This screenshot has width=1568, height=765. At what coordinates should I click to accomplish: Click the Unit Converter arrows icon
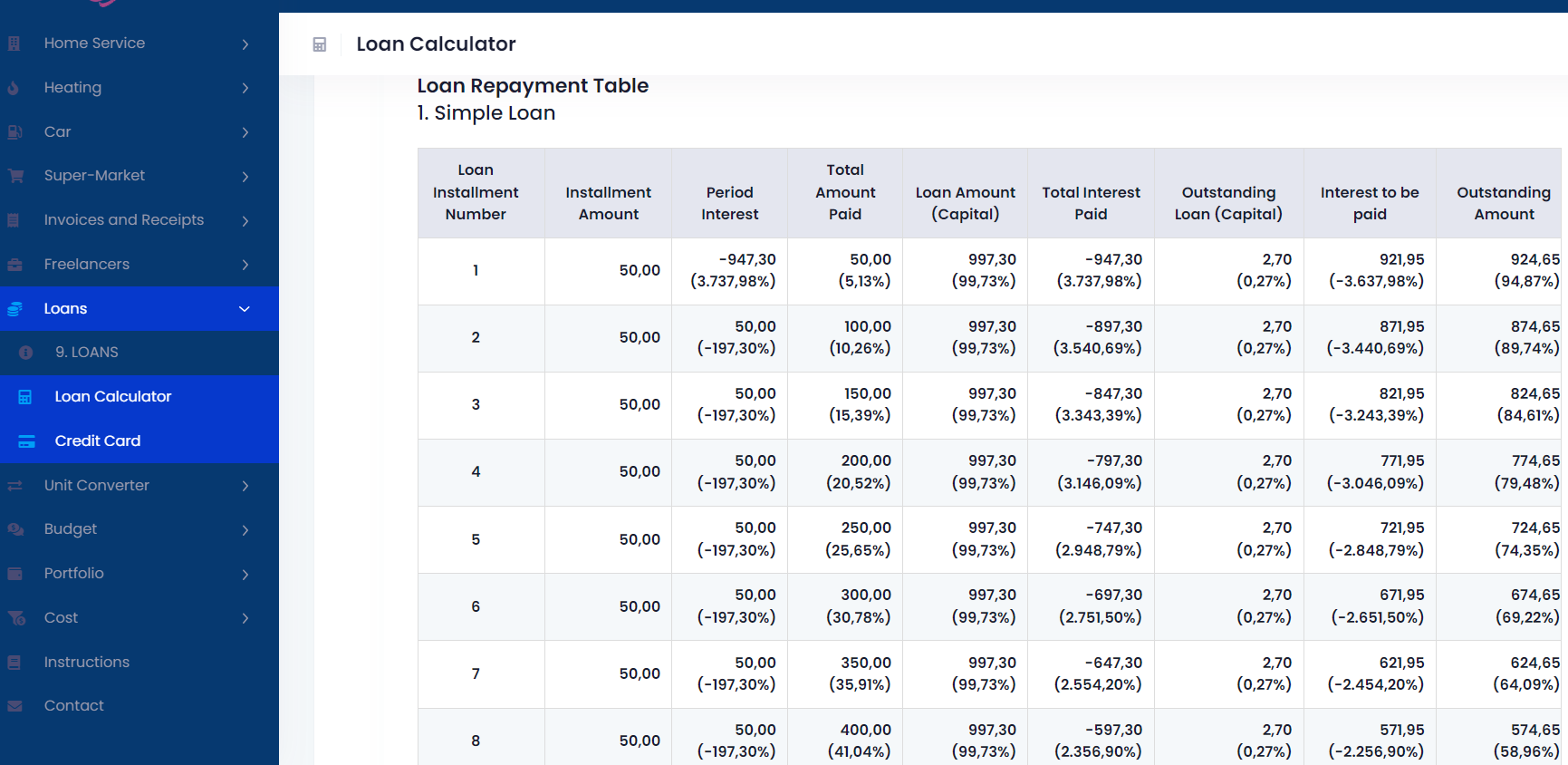pyautogui.click(x=14, y=486)
